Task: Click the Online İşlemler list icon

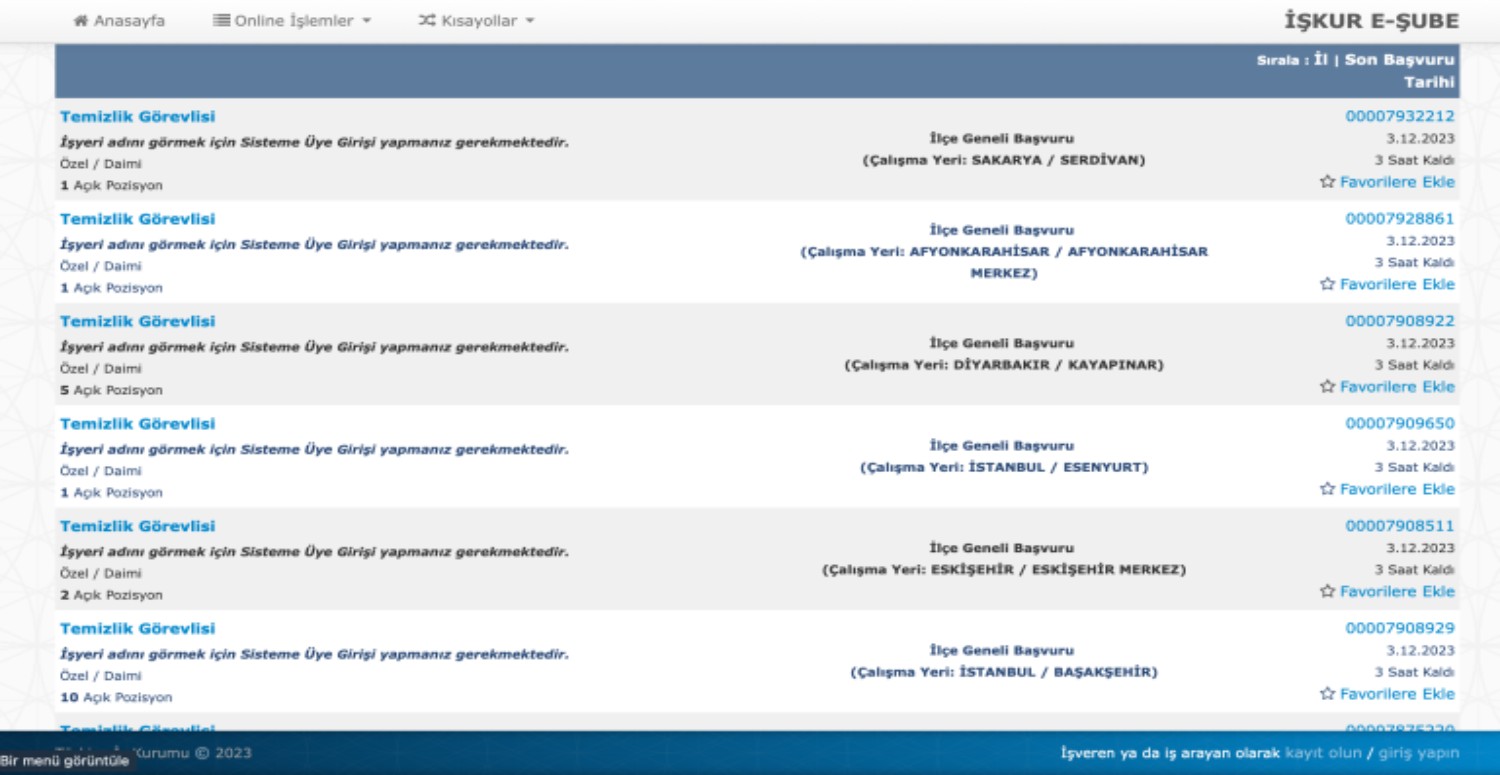Action: [221, 21]
